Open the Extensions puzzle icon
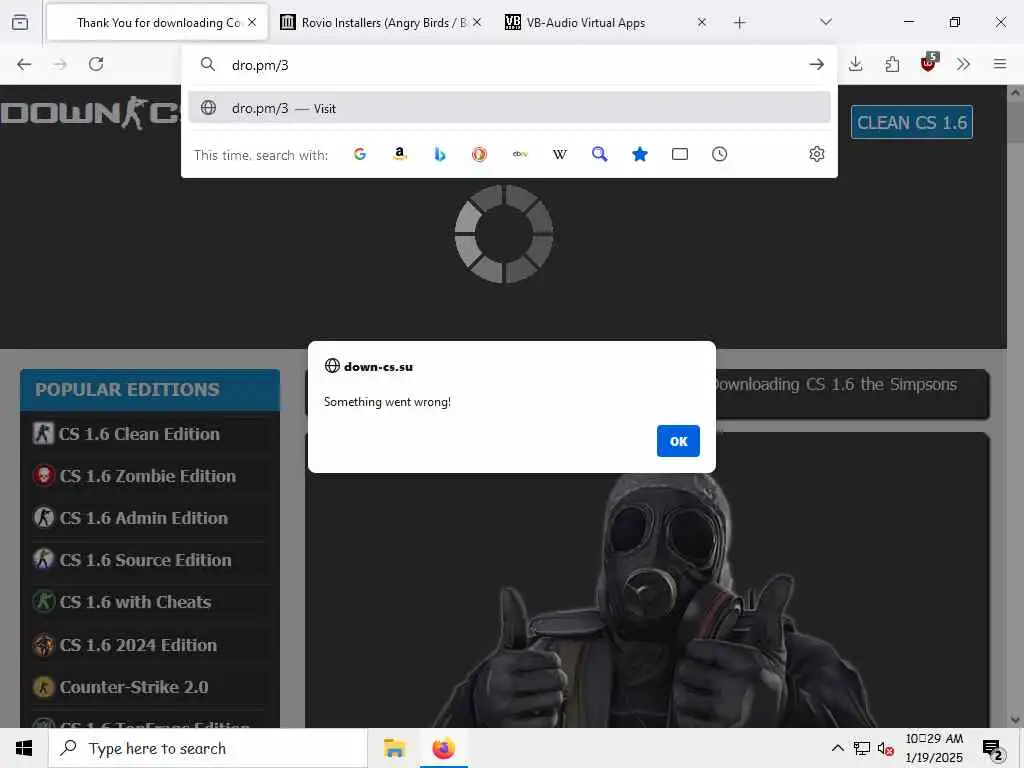This screenshot has height=768, width=1024. click(x=892, y=64)
